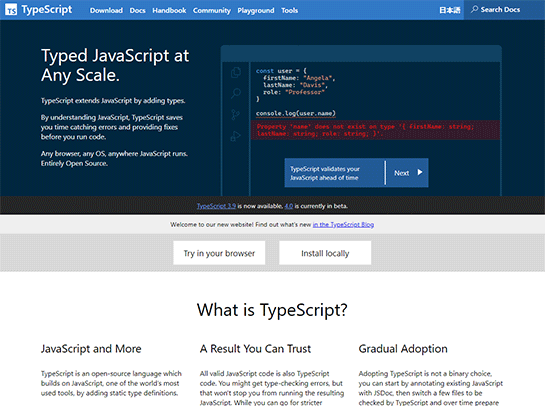
Task: Click the Next button in code demo
Action: click(407, 173)
